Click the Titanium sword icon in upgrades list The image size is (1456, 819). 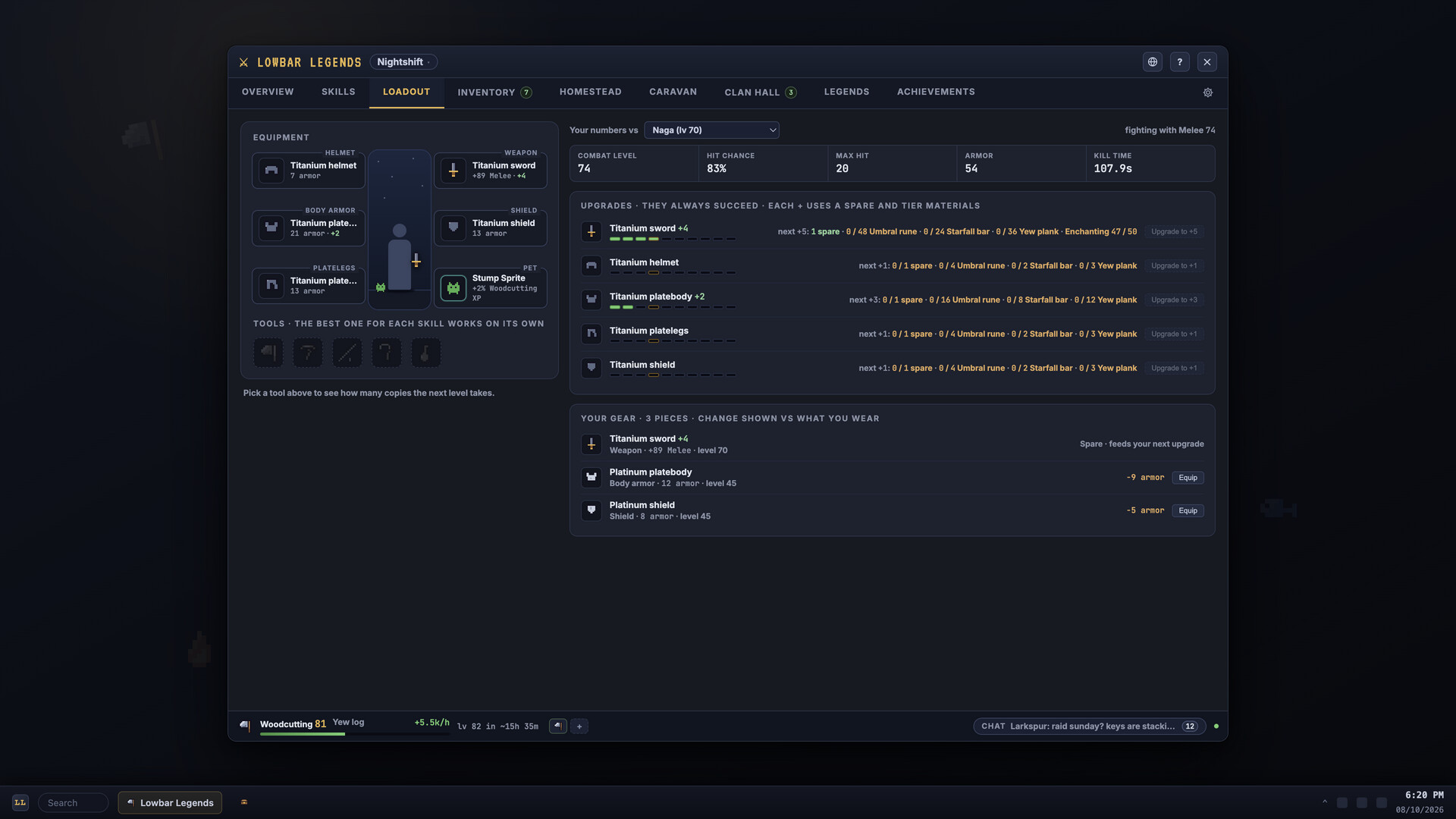[591, 231]
